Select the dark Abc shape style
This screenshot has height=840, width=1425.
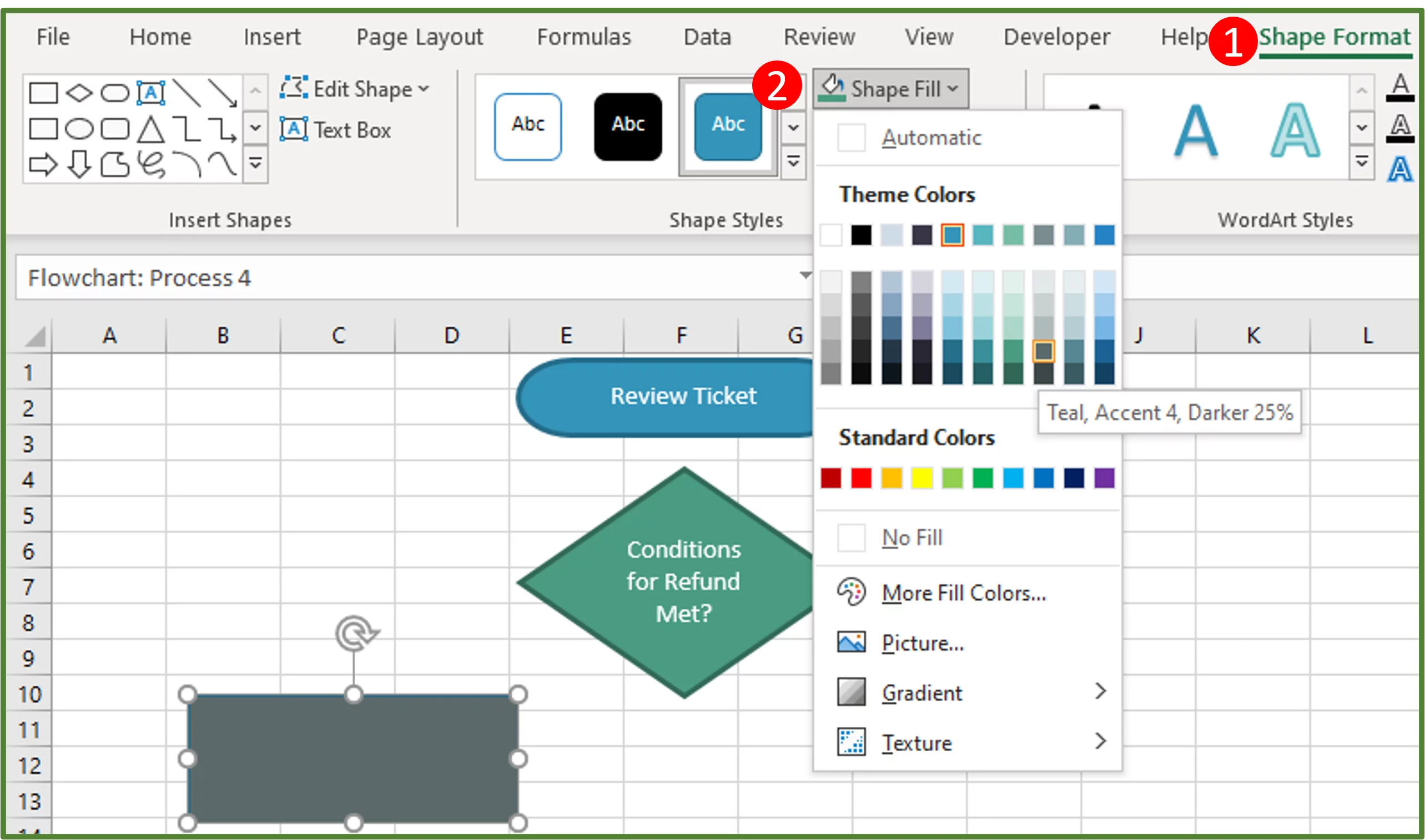coord(626,123)
